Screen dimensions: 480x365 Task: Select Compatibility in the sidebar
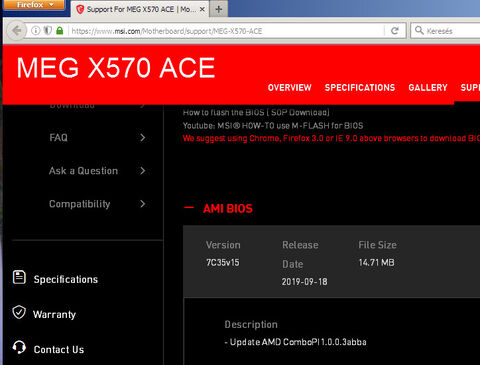tap(79, 204)
